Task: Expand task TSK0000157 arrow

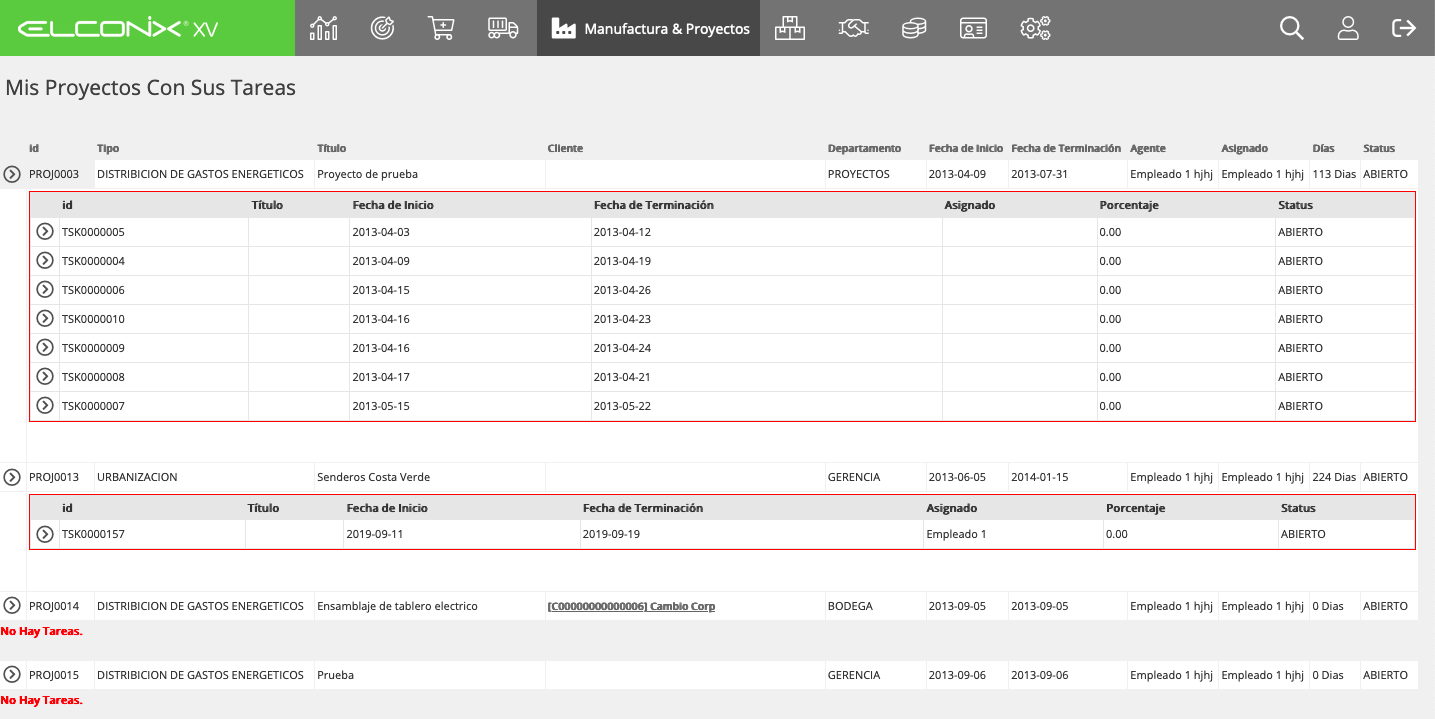Action: pos(44,534)
